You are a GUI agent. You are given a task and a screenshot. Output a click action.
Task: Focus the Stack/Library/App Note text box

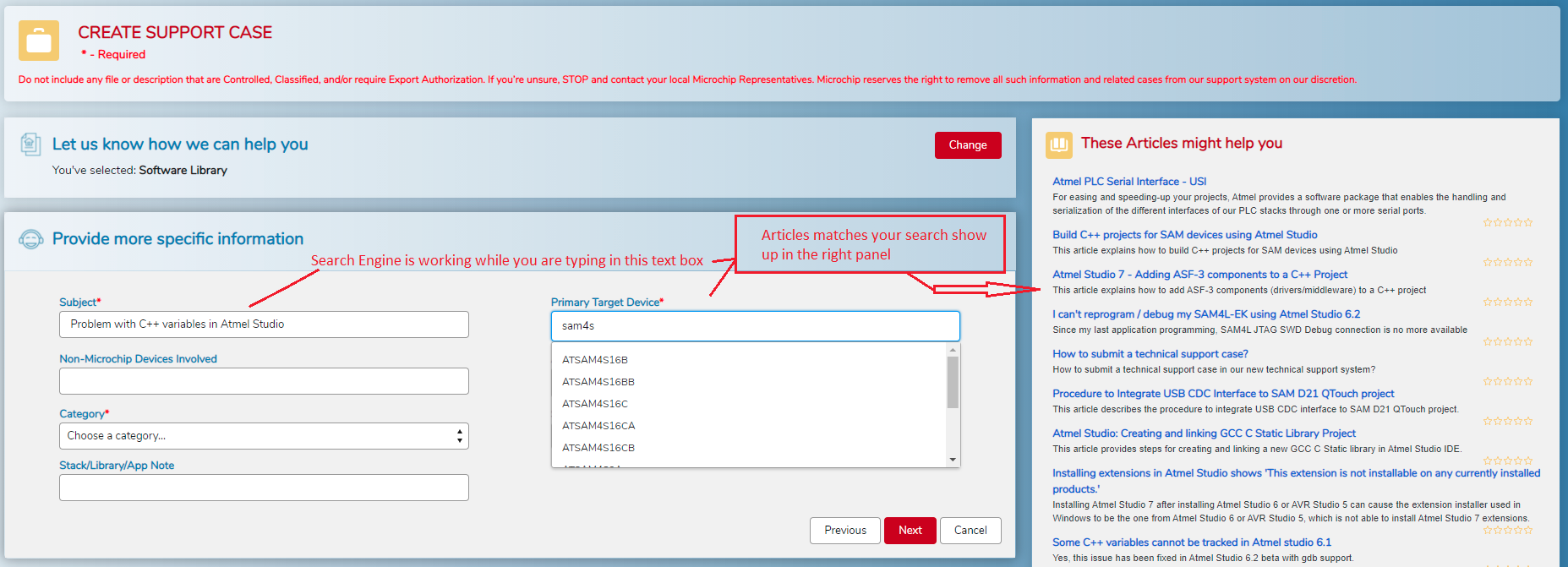[x=264, y=488]
